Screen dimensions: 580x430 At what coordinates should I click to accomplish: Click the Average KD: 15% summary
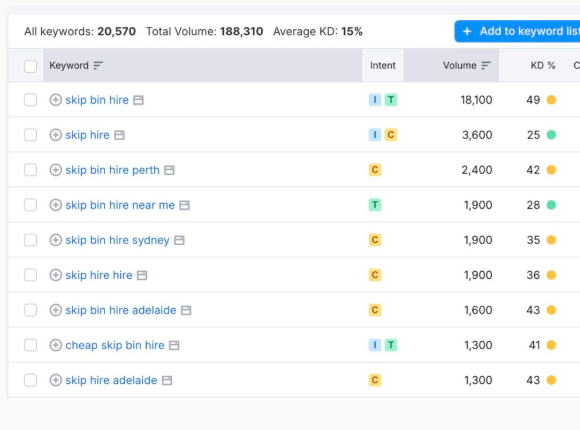coord(318,31)
